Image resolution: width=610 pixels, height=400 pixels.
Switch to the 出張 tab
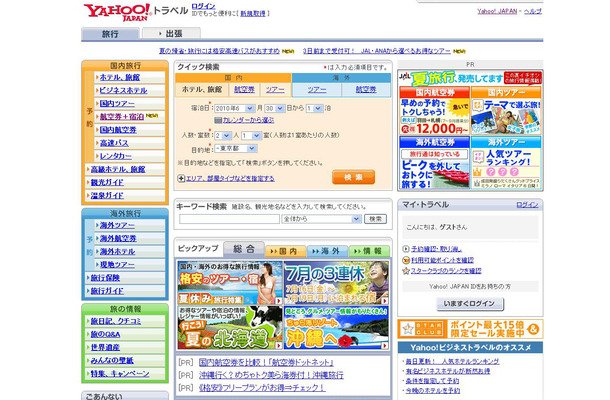pos(173,34)
